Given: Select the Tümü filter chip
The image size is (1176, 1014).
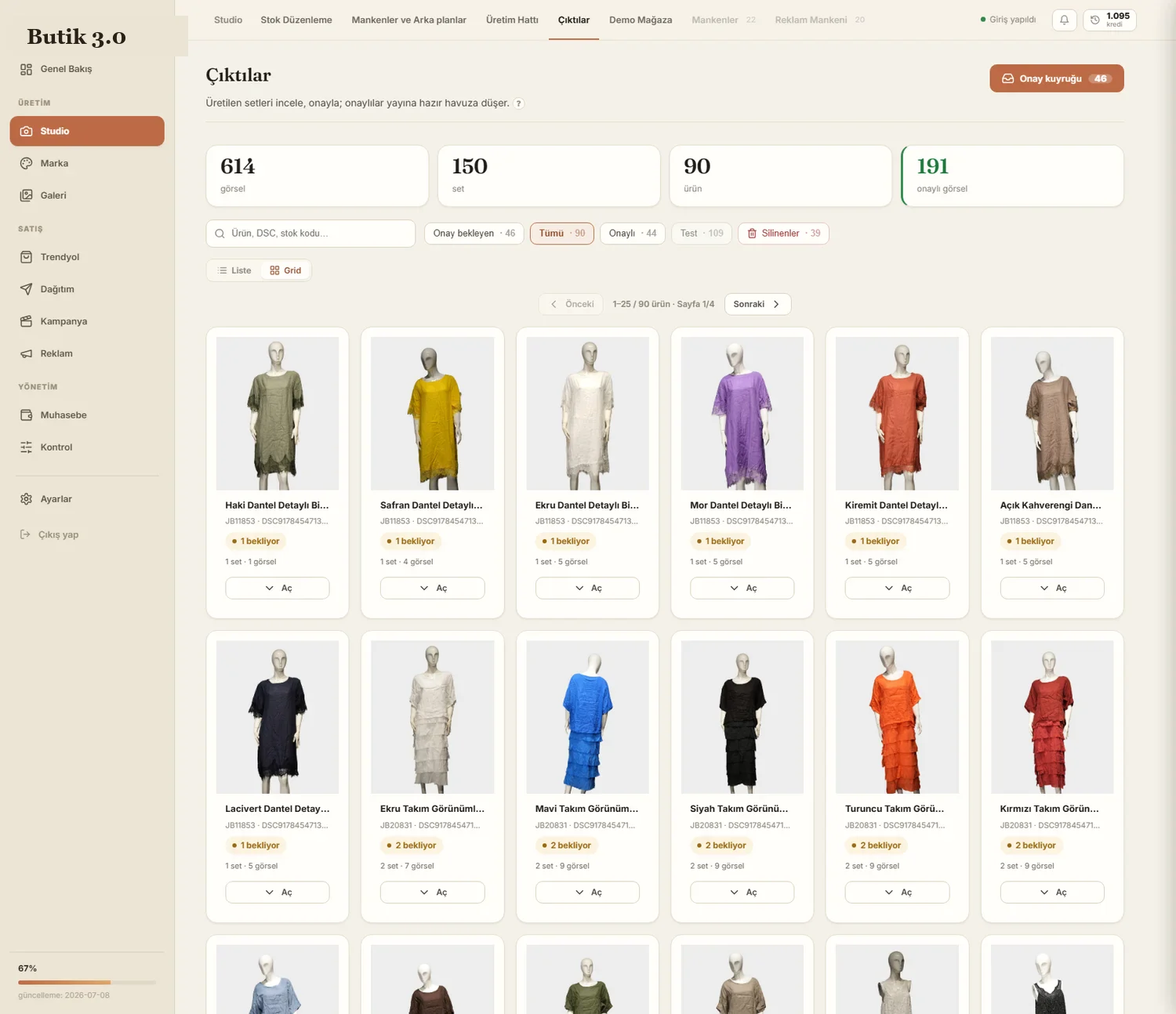Looking at the screenshot, I should (x=562, y=234).
